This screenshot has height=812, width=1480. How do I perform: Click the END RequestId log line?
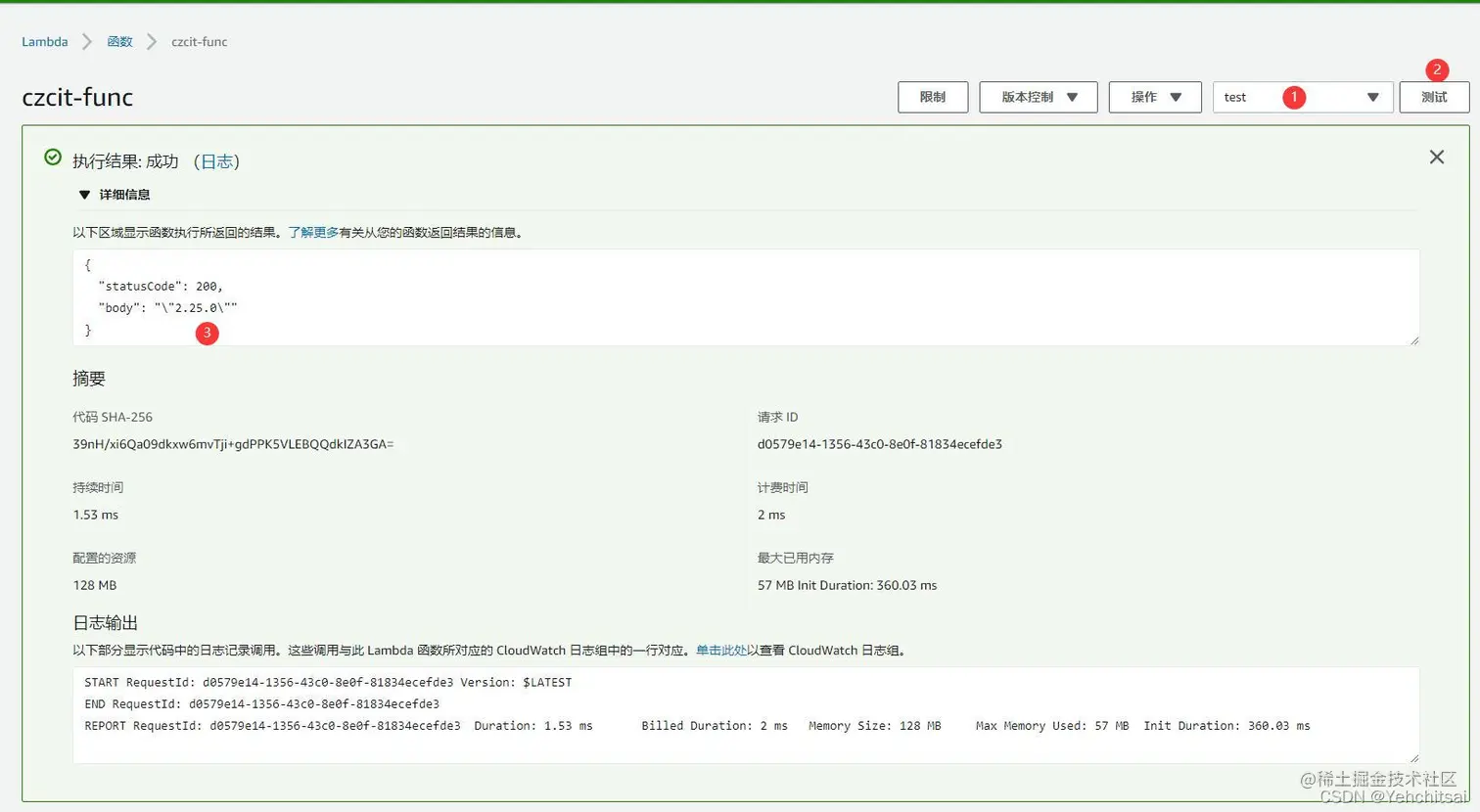point(261,703)
